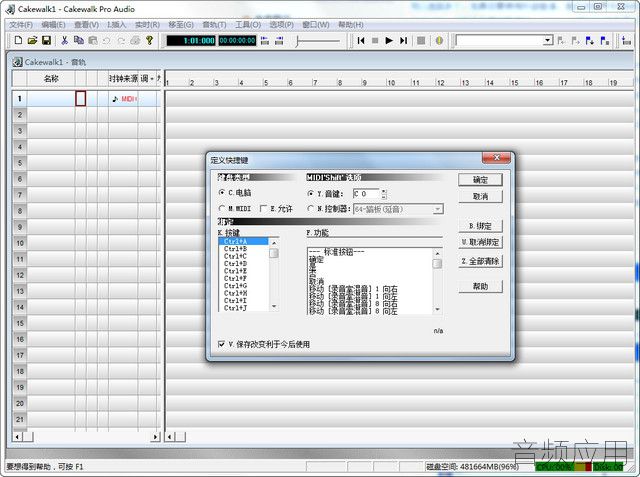Screen dimensions: 640x477
Task: Open the 查看(V) menu
Action: tap(87, 25)
